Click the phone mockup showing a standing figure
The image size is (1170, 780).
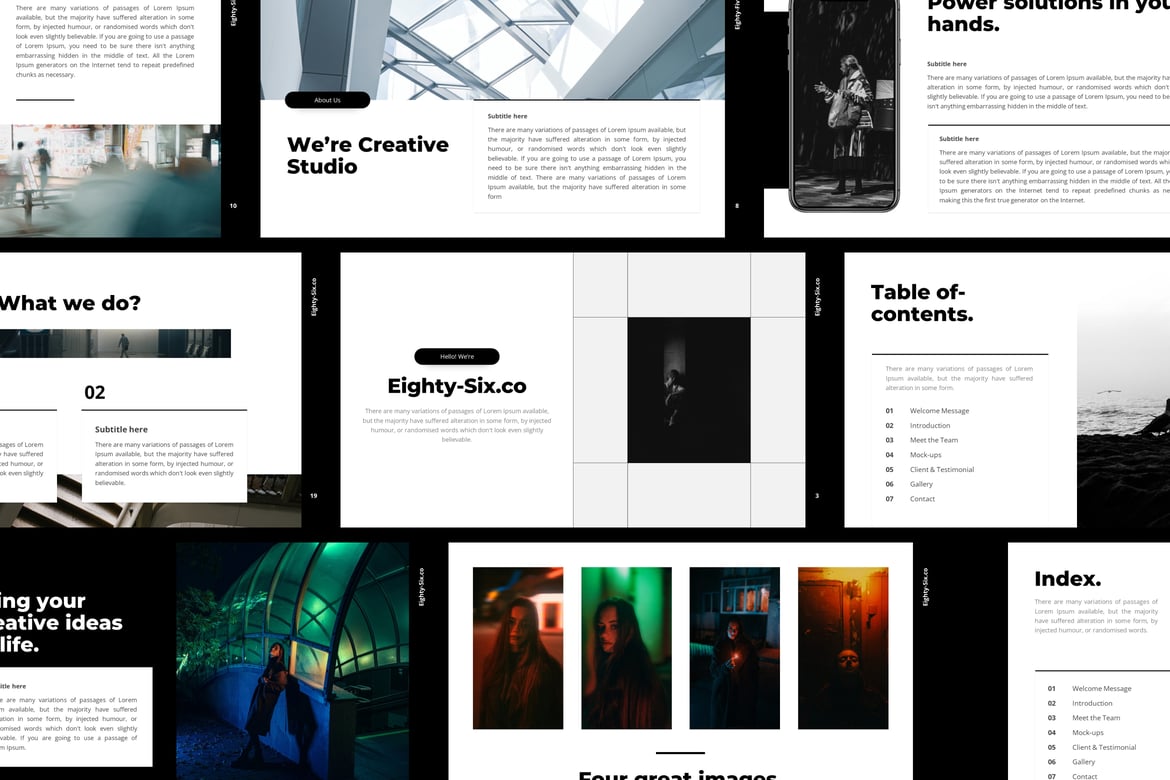(x=844, y=104)
